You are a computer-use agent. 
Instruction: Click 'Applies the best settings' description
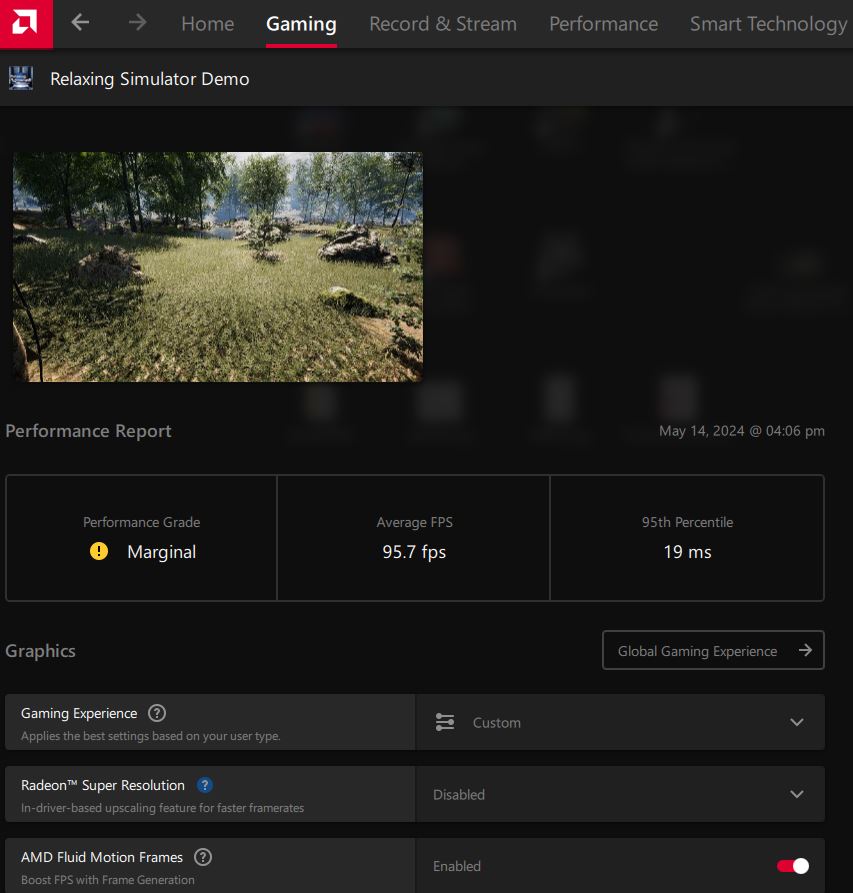pyautogui.click(x=150, y=736)
